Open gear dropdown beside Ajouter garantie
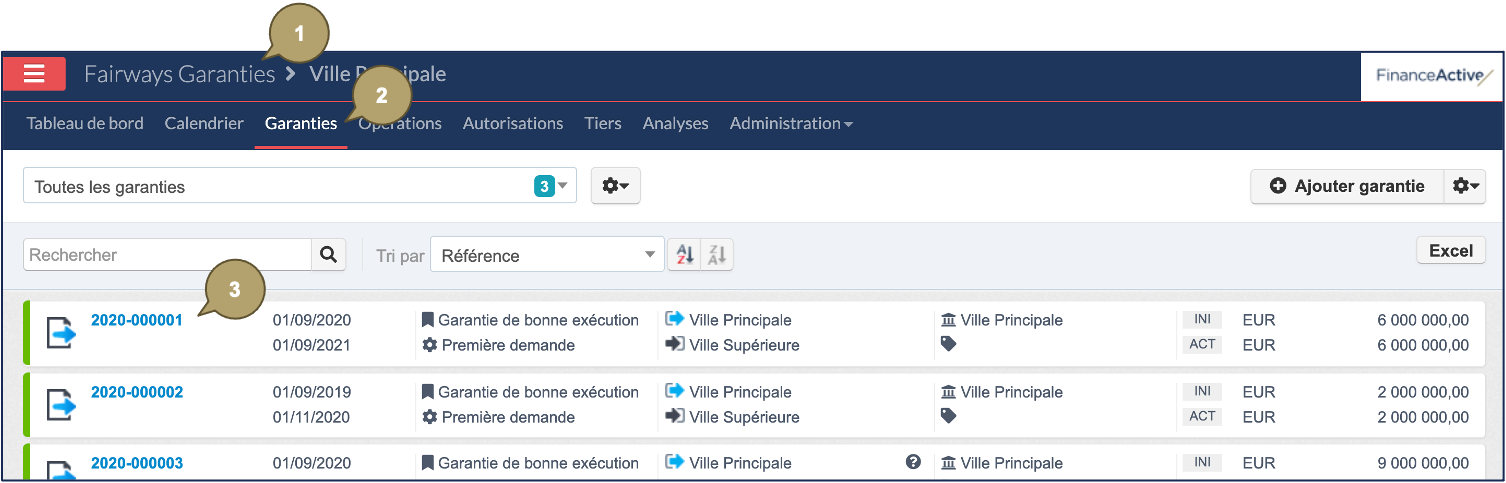This screenshot has width=1506, height=483. point(1465,186)
